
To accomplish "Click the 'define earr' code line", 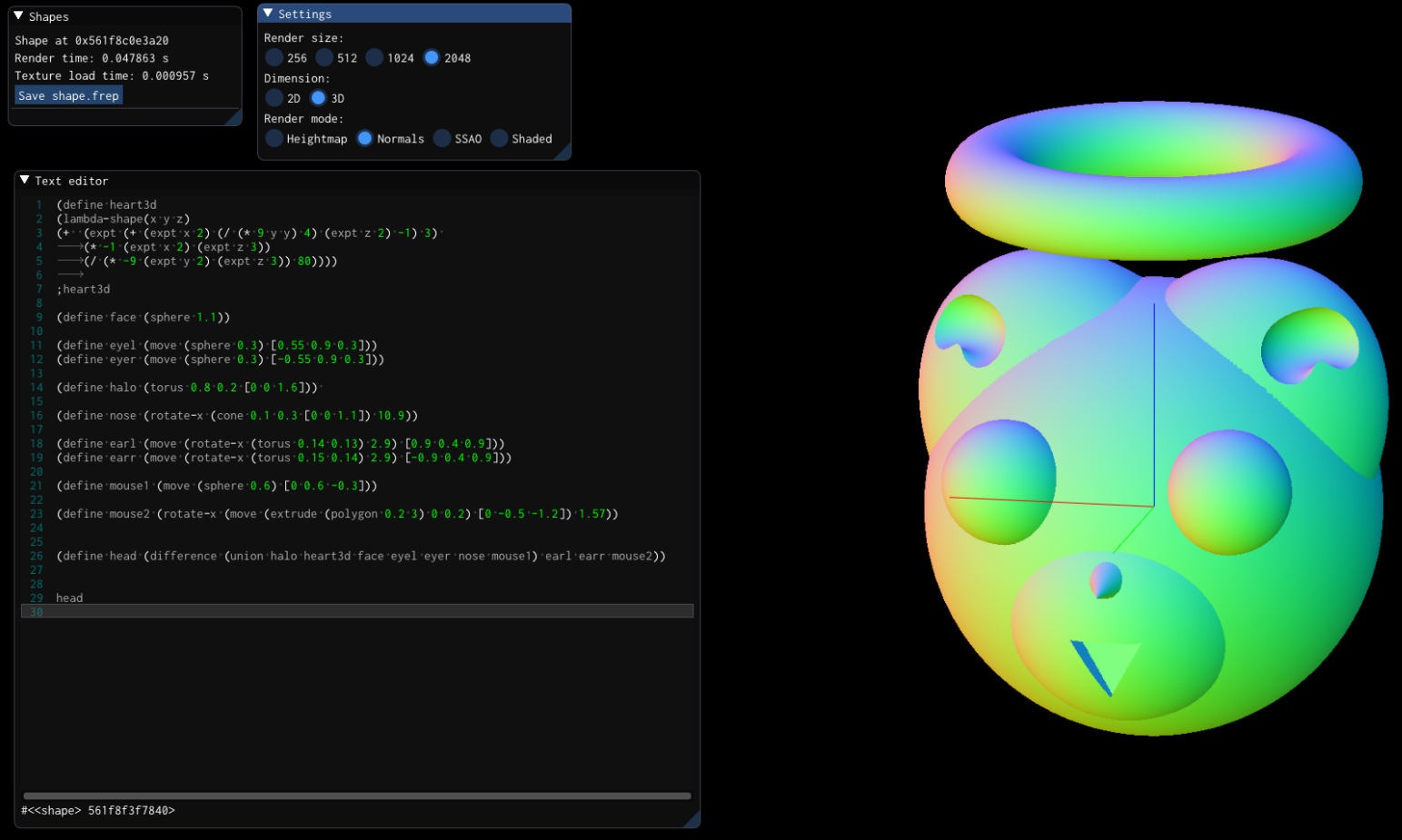I will [284, 458].
